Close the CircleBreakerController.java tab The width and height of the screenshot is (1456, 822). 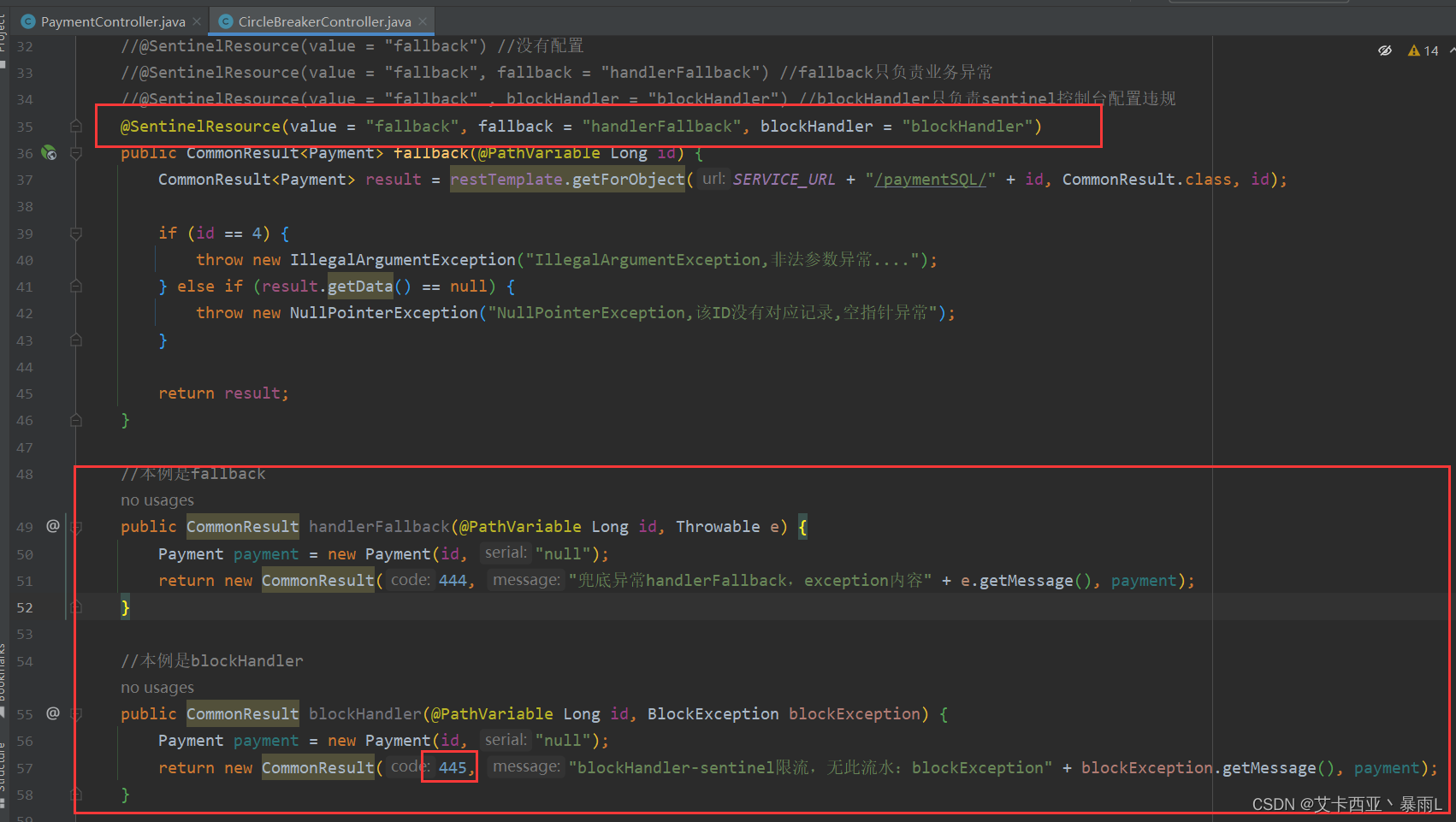(x=423, y=21)
